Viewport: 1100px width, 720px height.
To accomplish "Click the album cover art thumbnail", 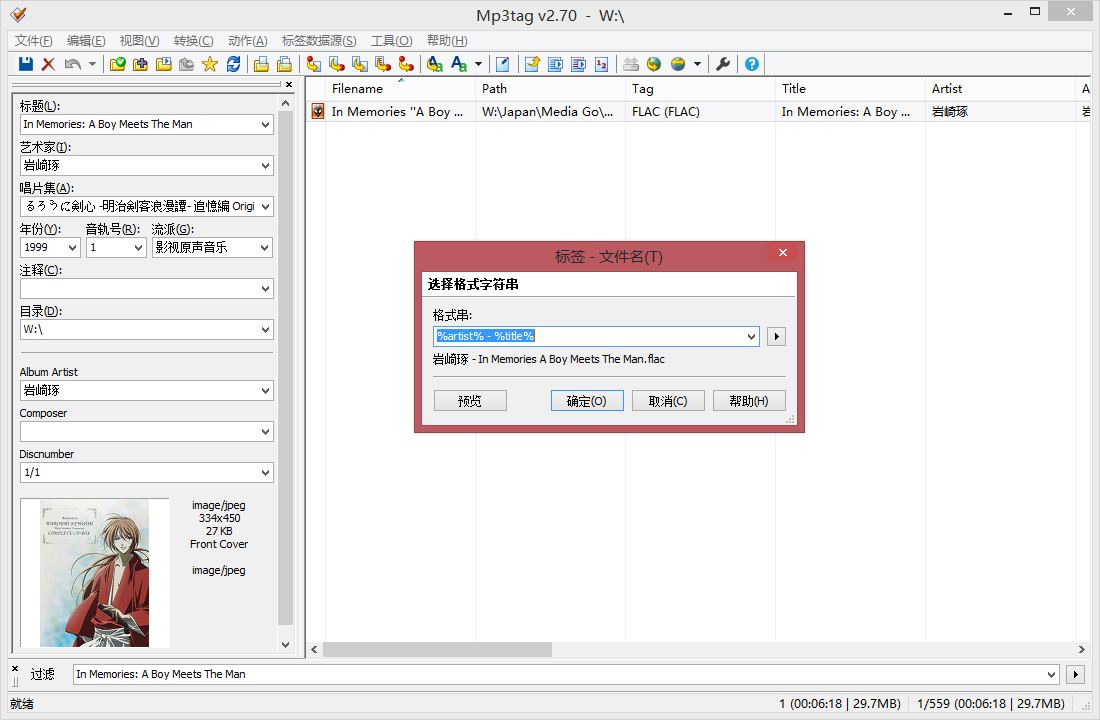I will click(x=95, y=573).
